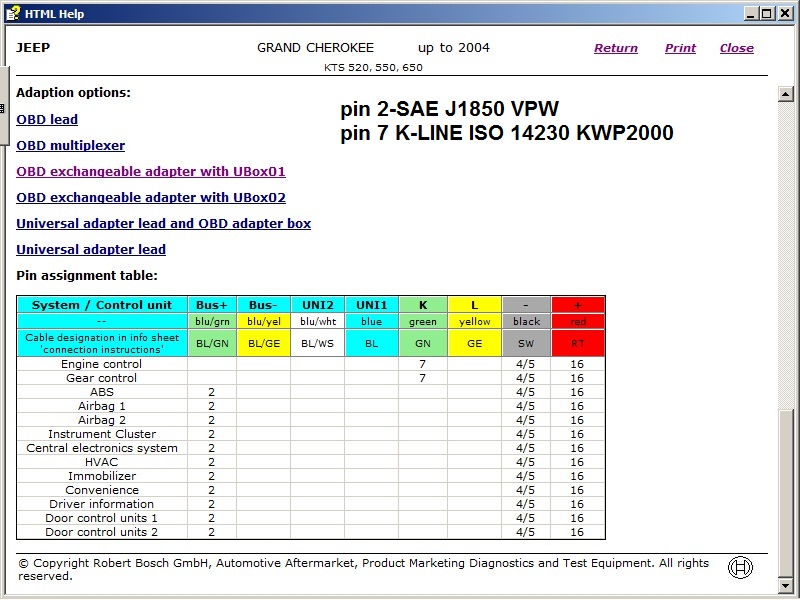Select the Engine control table row
The image size is (800, 600).
(102, 364)
